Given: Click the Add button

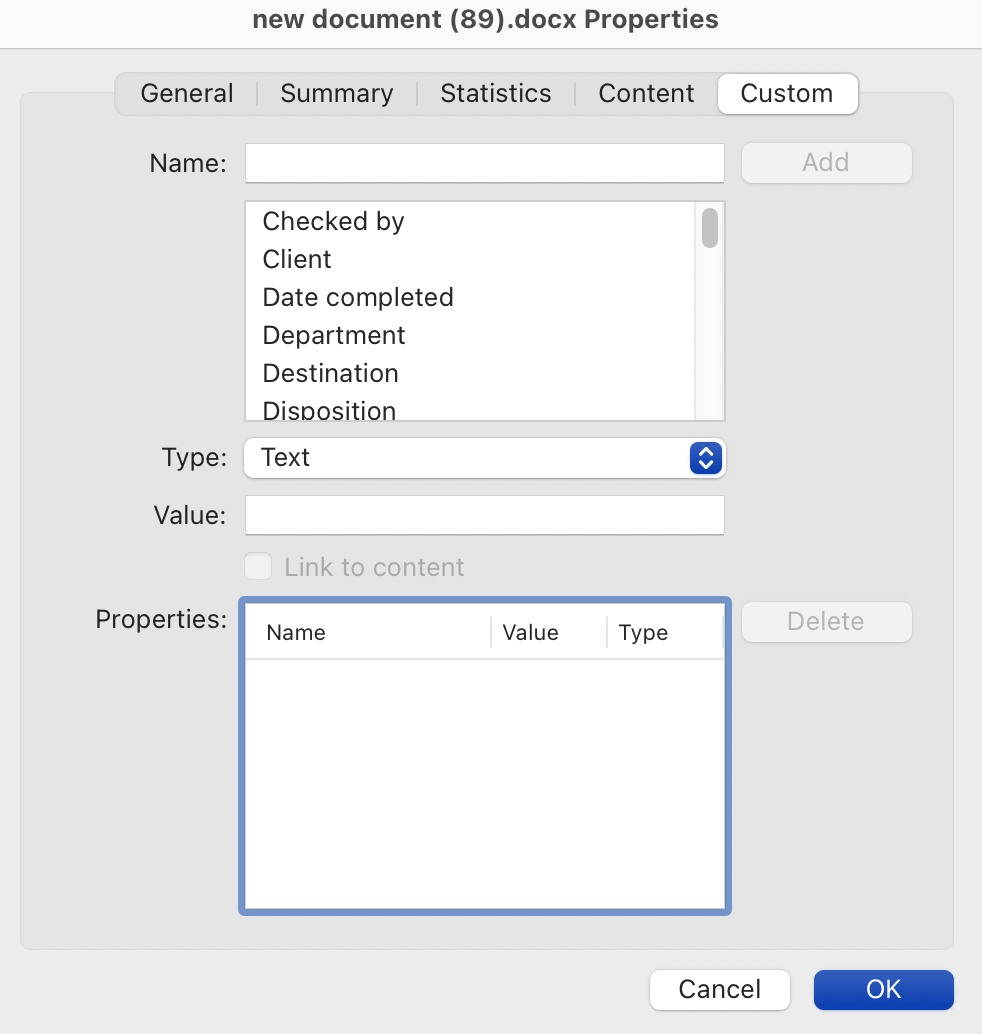Looking at the screenshot, I should tap(826, 163).
